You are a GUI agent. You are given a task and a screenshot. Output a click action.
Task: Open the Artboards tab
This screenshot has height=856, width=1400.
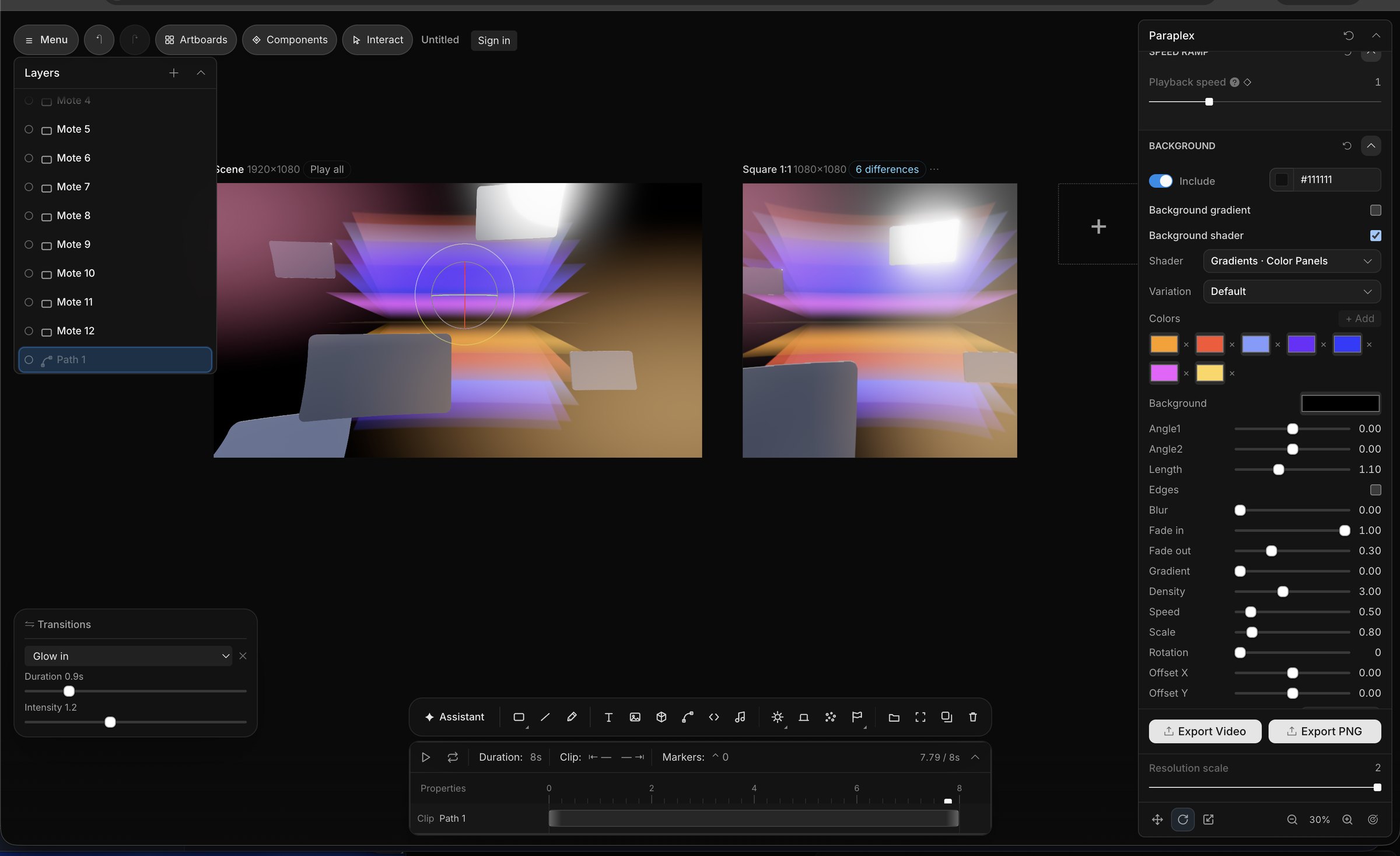pos(196,40)
